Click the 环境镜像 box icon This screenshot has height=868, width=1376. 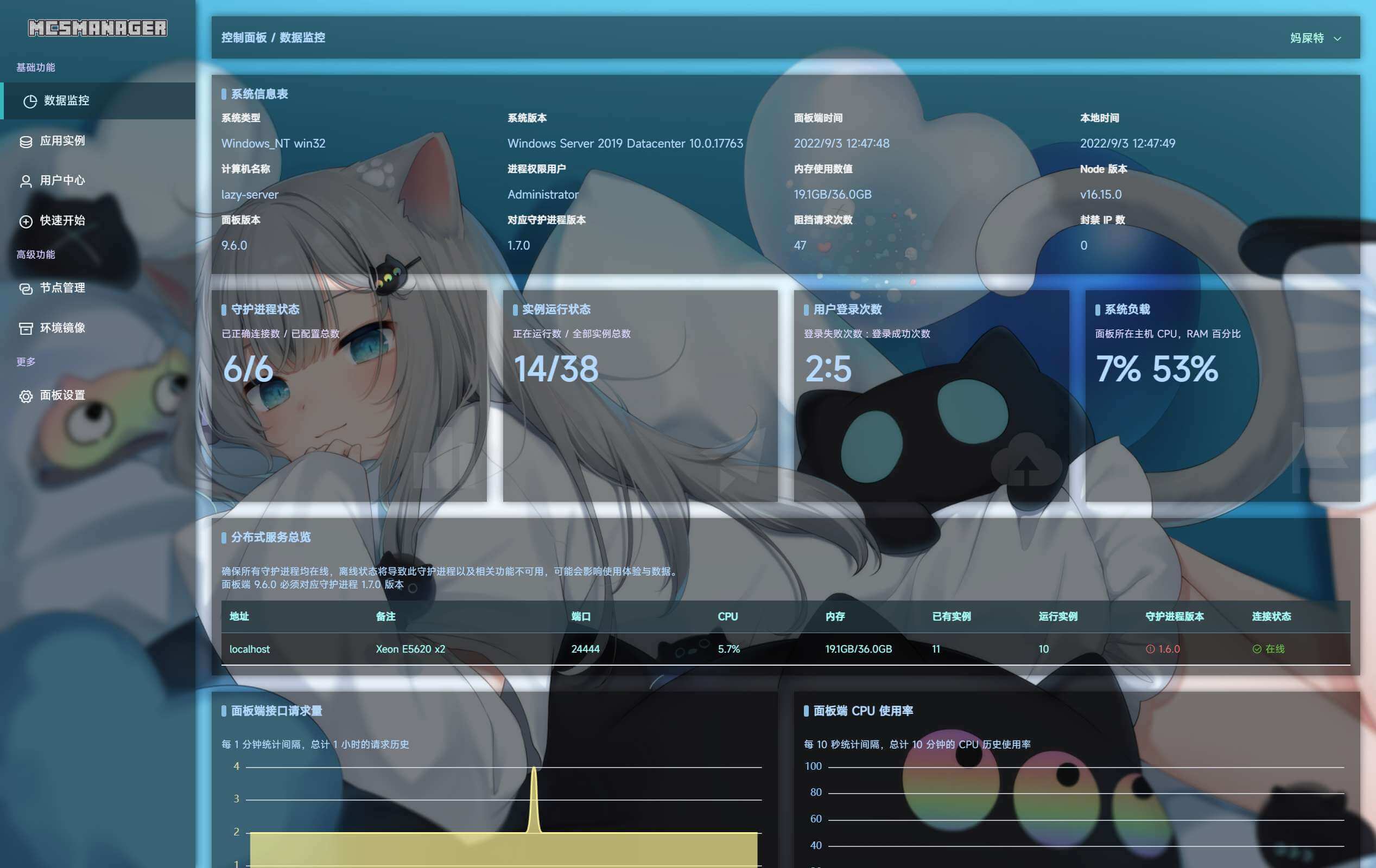[x=26, y=329]
